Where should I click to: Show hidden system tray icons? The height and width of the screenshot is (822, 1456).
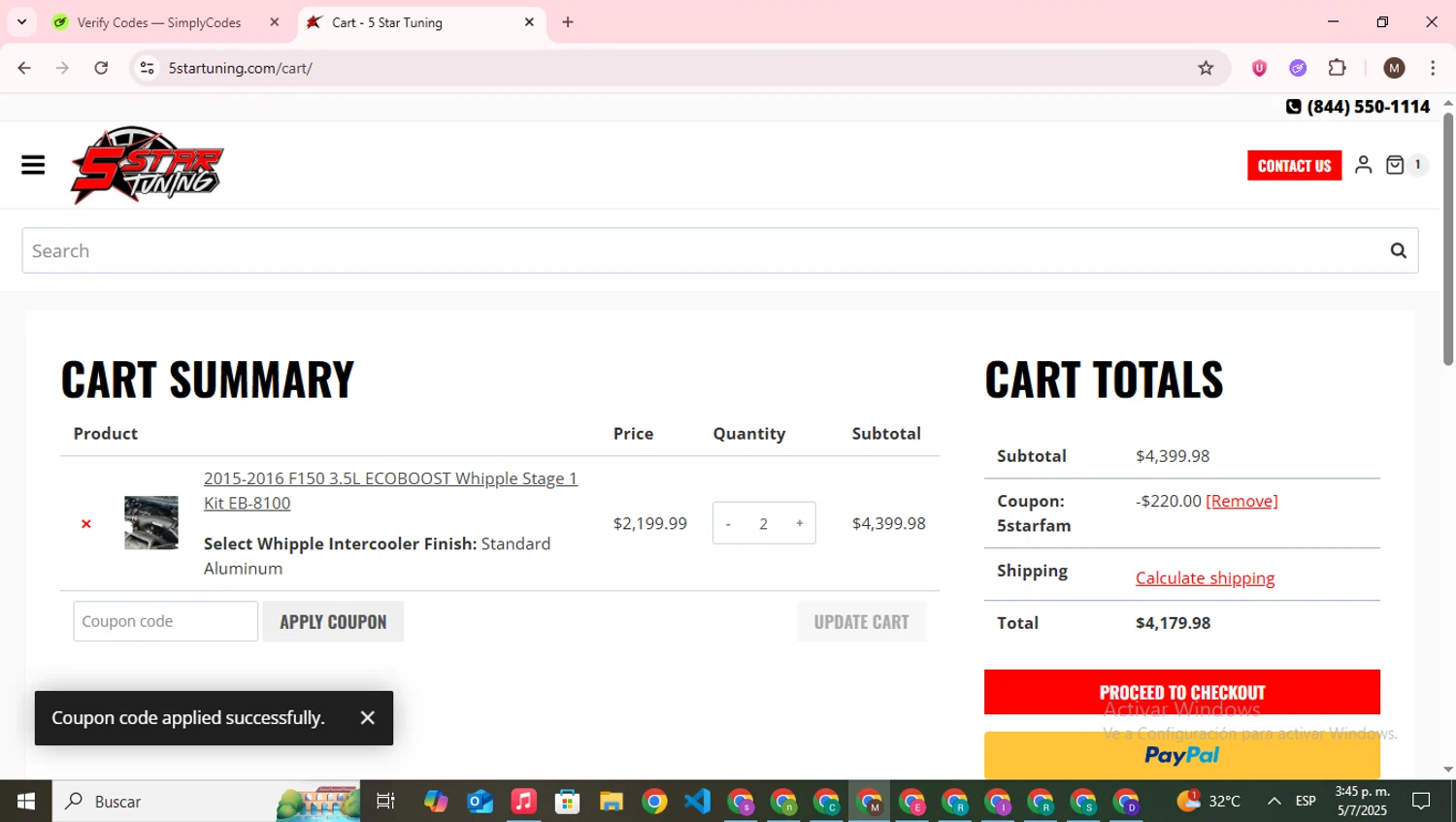(1274, 802)
